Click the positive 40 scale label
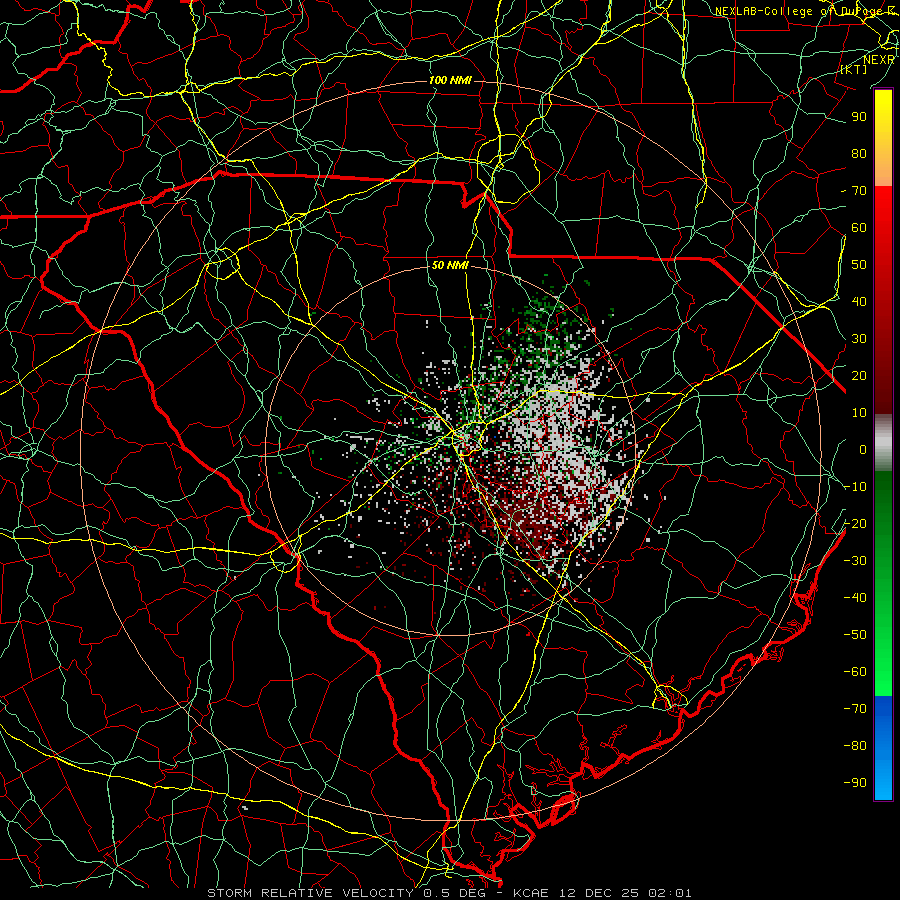900x900 pixels. pos(859,302)
